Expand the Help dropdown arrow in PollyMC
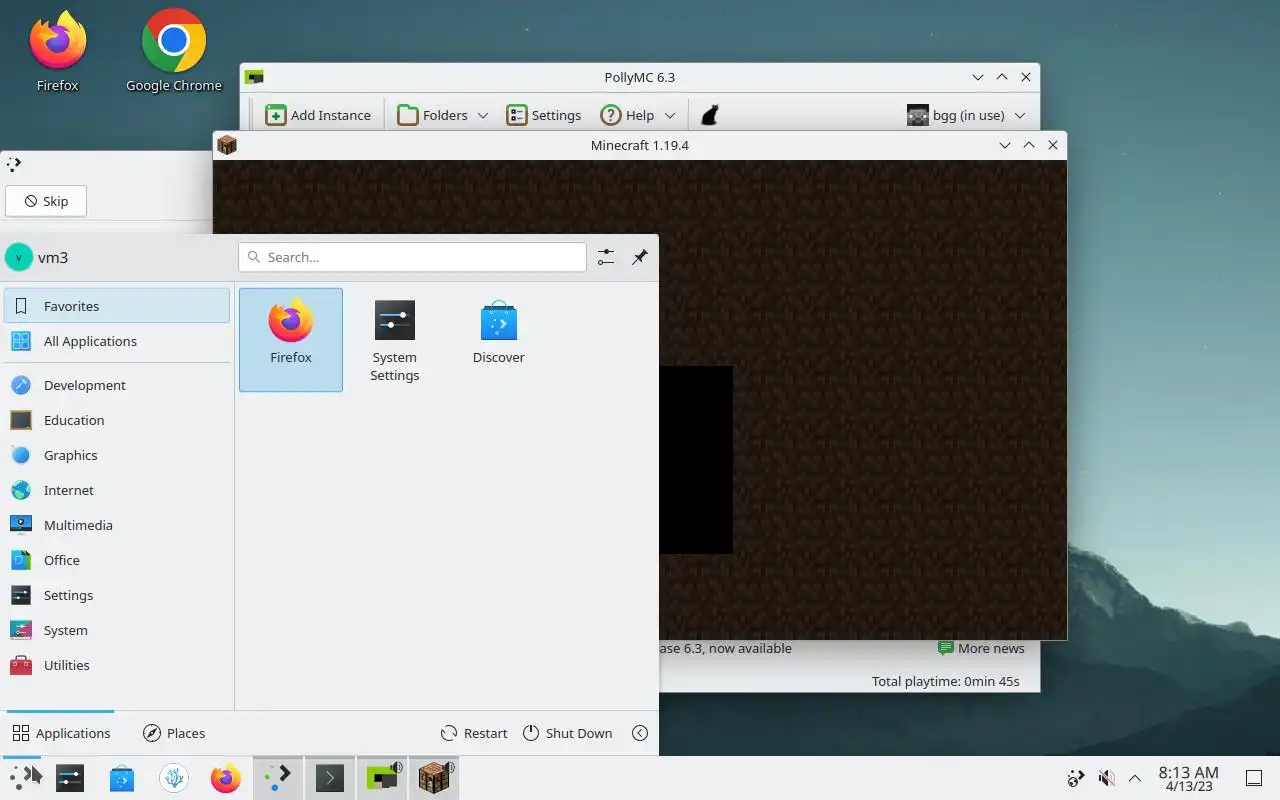 pyautogui.click(x=670, y=116)
